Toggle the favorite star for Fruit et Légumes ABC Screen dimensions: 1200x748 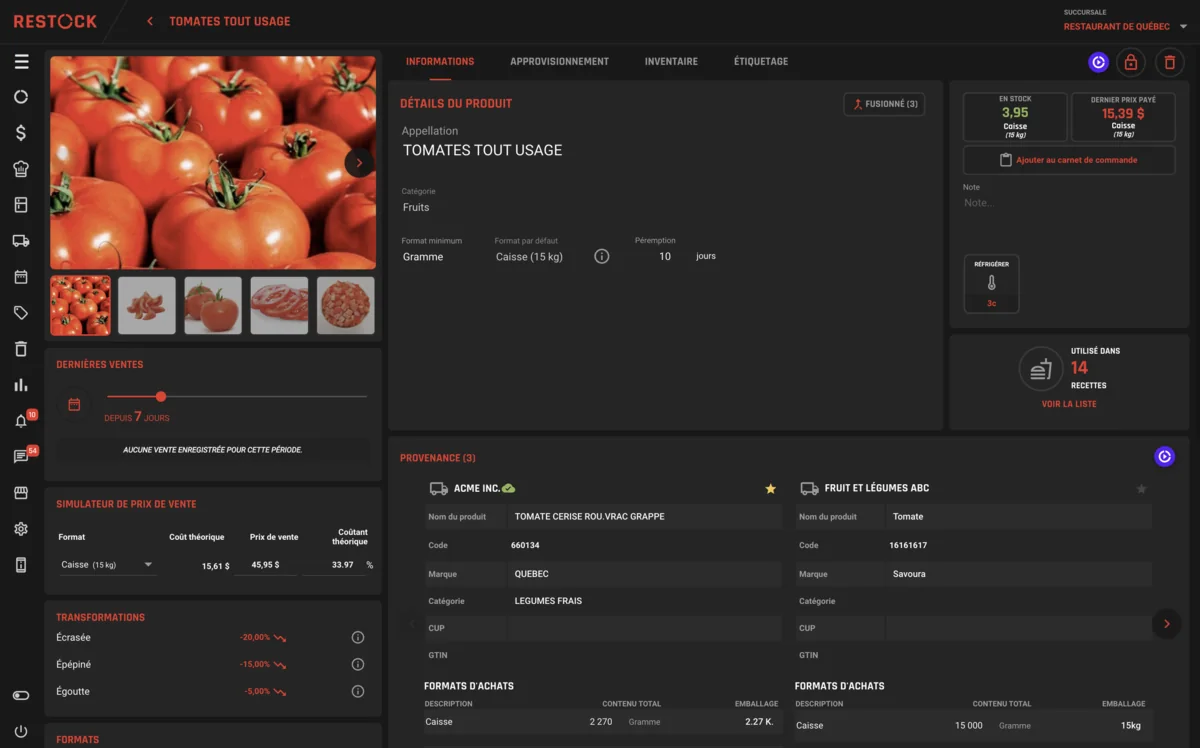pos(1141,489)
